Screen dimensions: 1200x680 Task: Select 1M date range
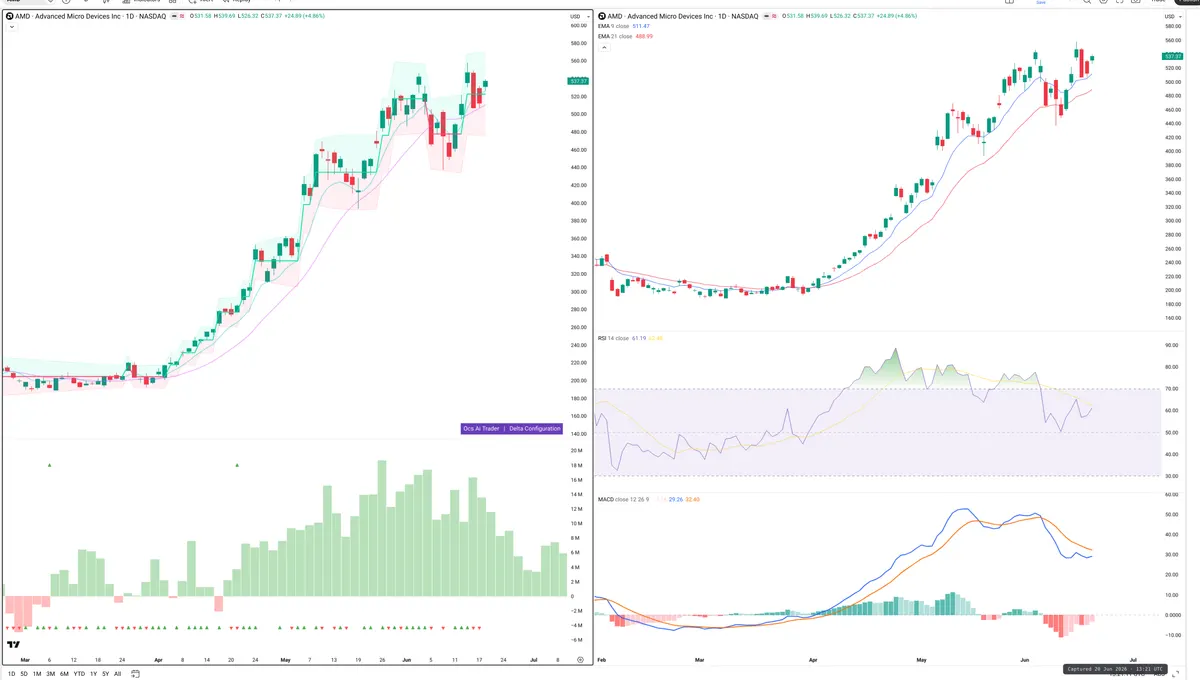pyautogui.click(x=37, y=674)
